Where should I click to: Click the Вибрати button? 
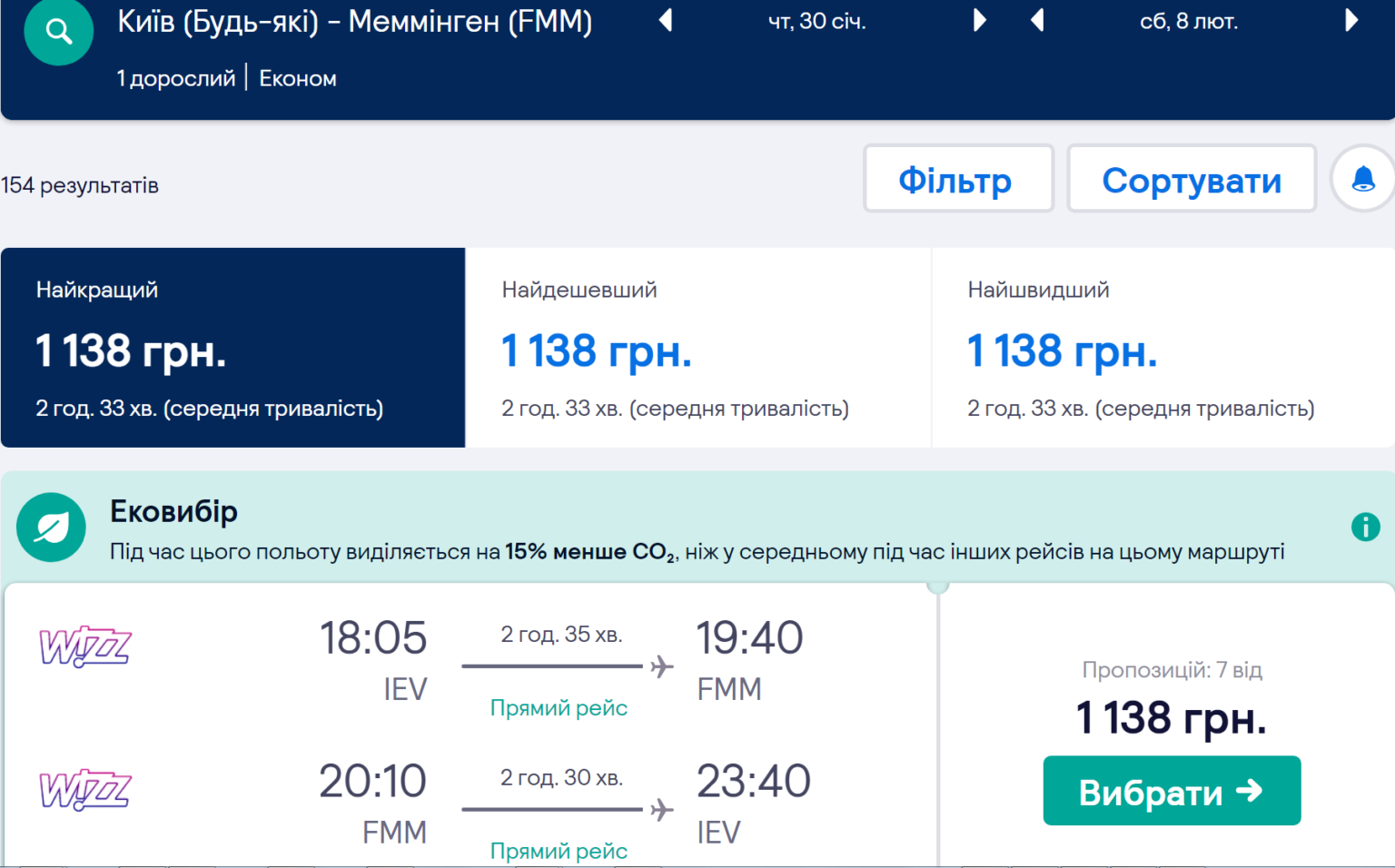(x=1172, y=791)
